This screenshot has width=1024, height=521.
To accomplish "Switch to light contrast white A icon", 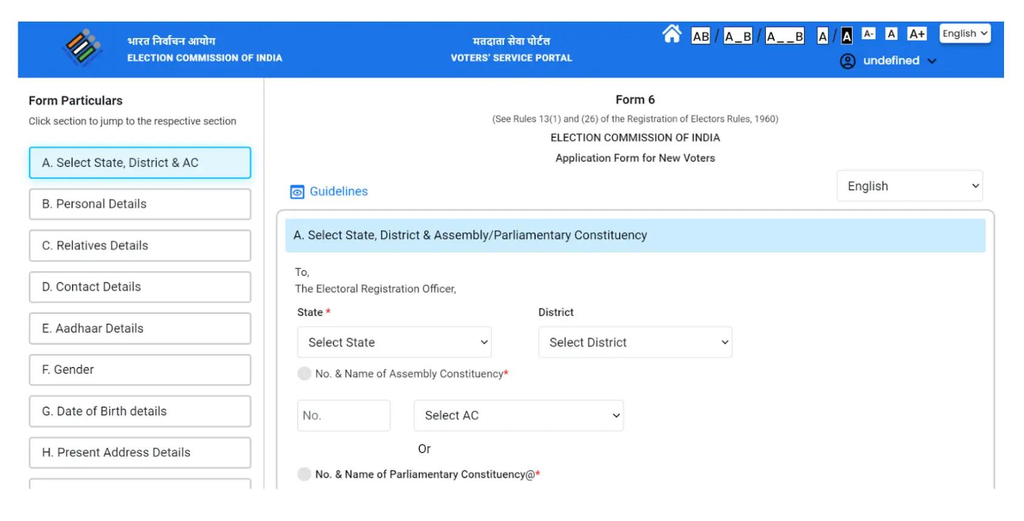I will [823, 36].
